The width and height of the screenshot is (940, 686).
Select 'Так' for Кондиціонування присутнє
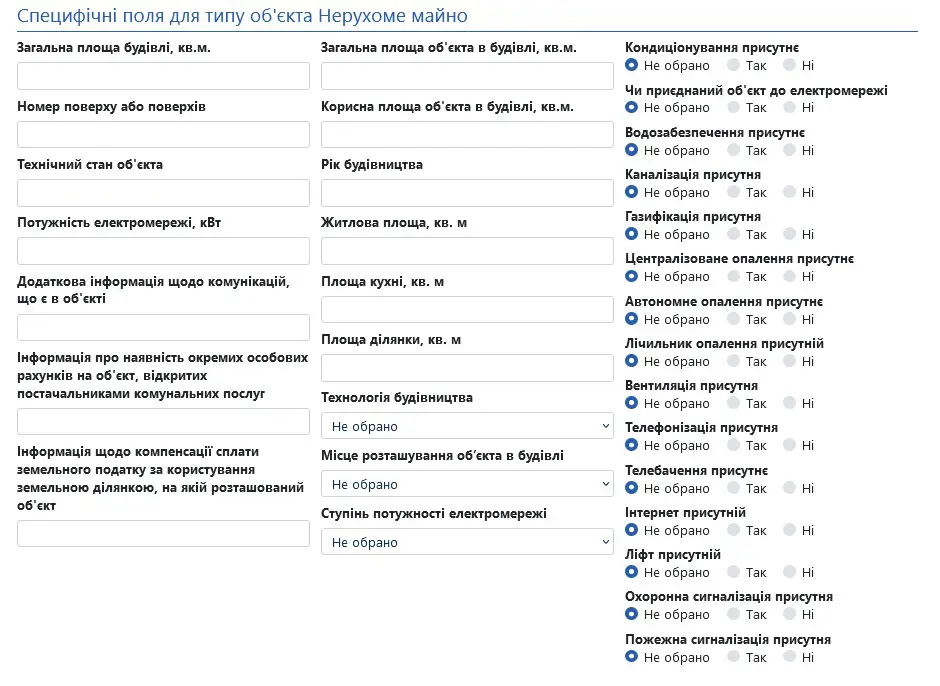pos(734,65)
